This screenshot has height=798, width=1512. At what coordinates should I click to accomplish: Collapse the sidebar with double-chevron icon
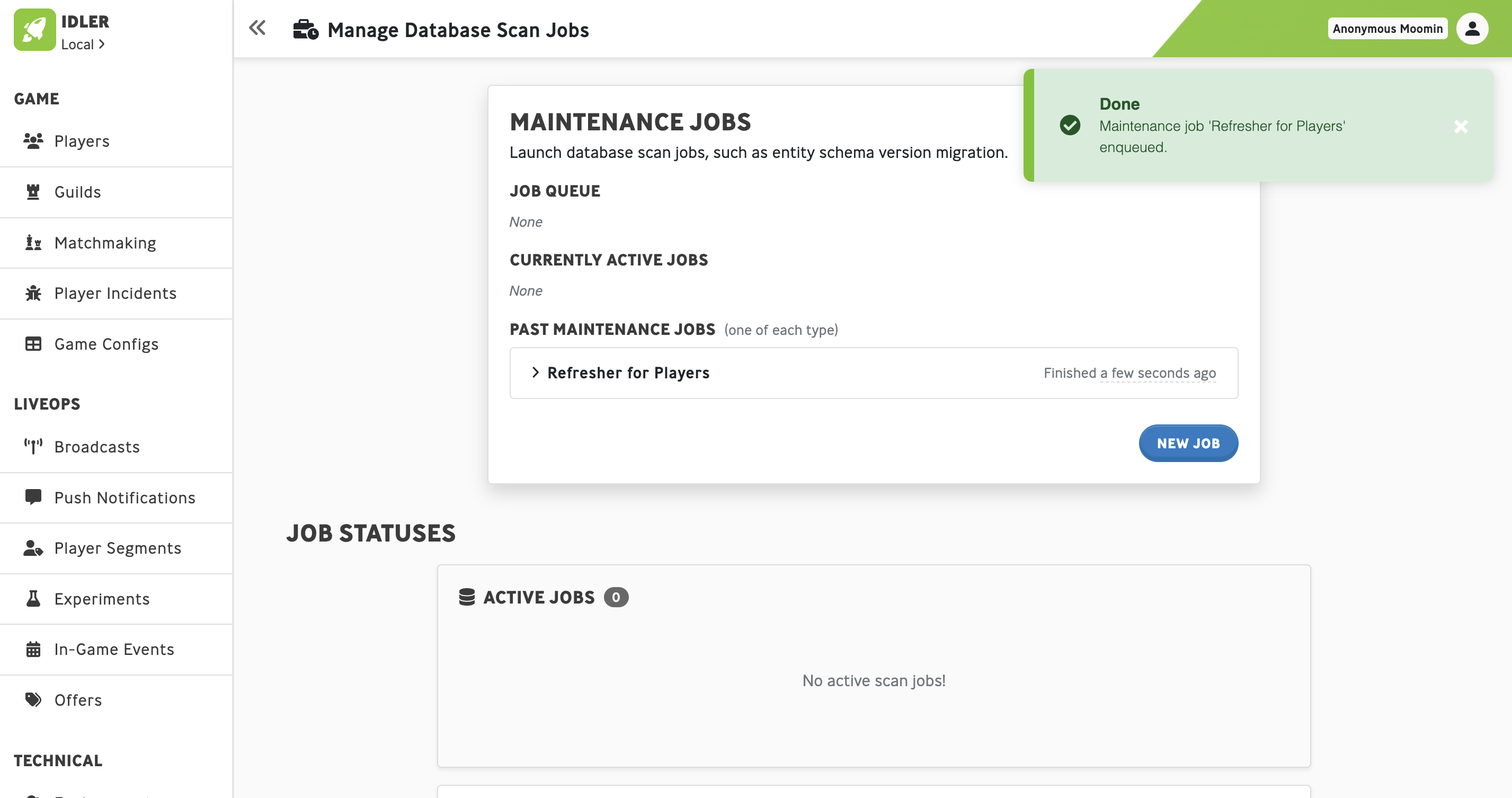pyautogui.click(x=257, y=28)
